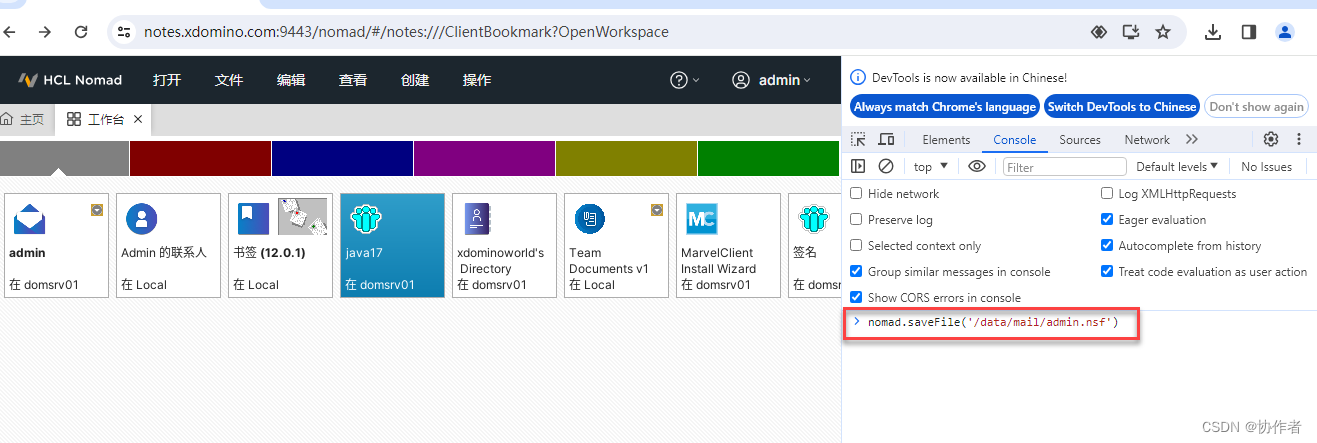
Task: Enable the Preserve log checkbox
Action: 856,220
